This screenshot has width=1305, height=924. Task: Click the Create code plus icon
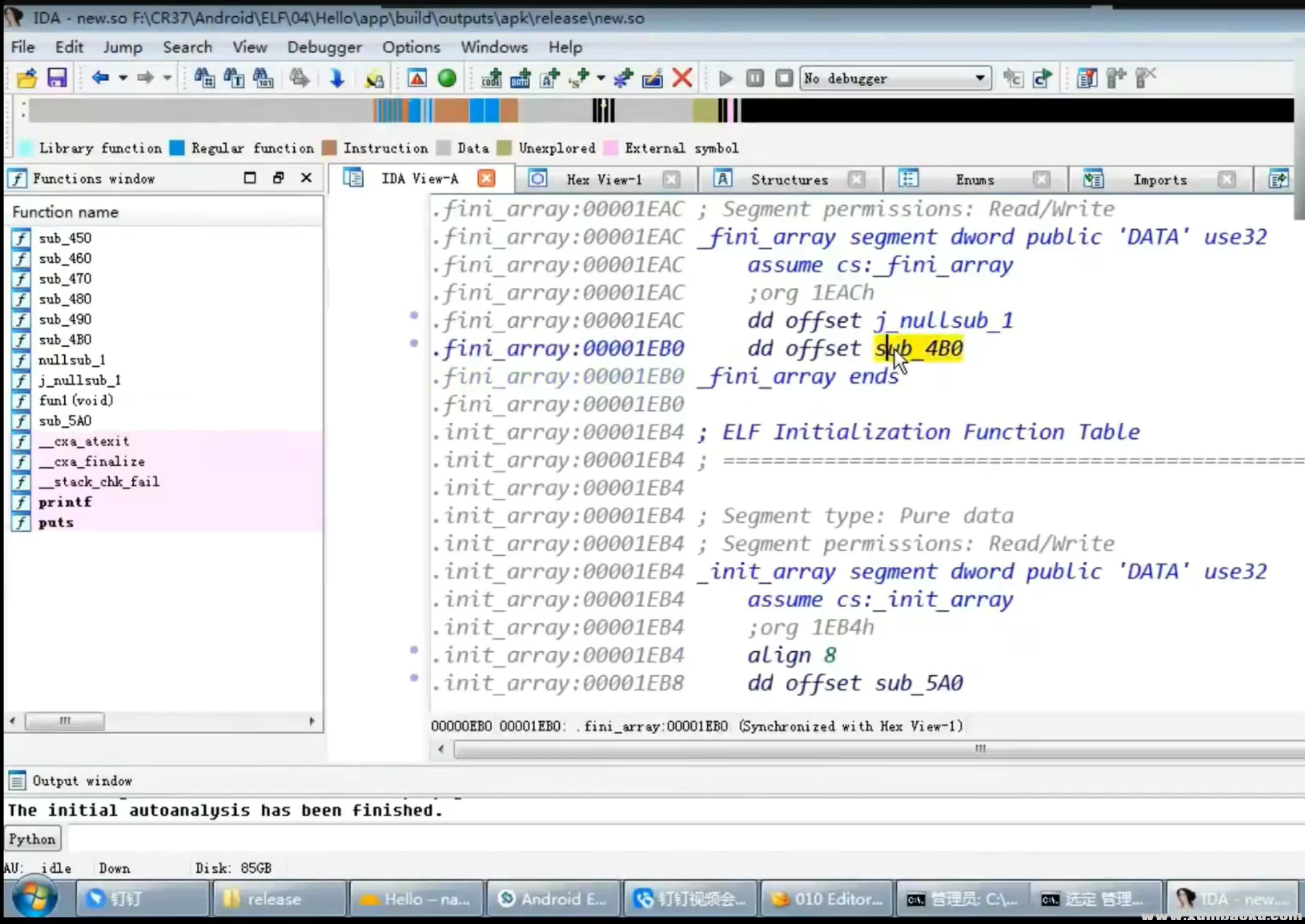(491, 78)
